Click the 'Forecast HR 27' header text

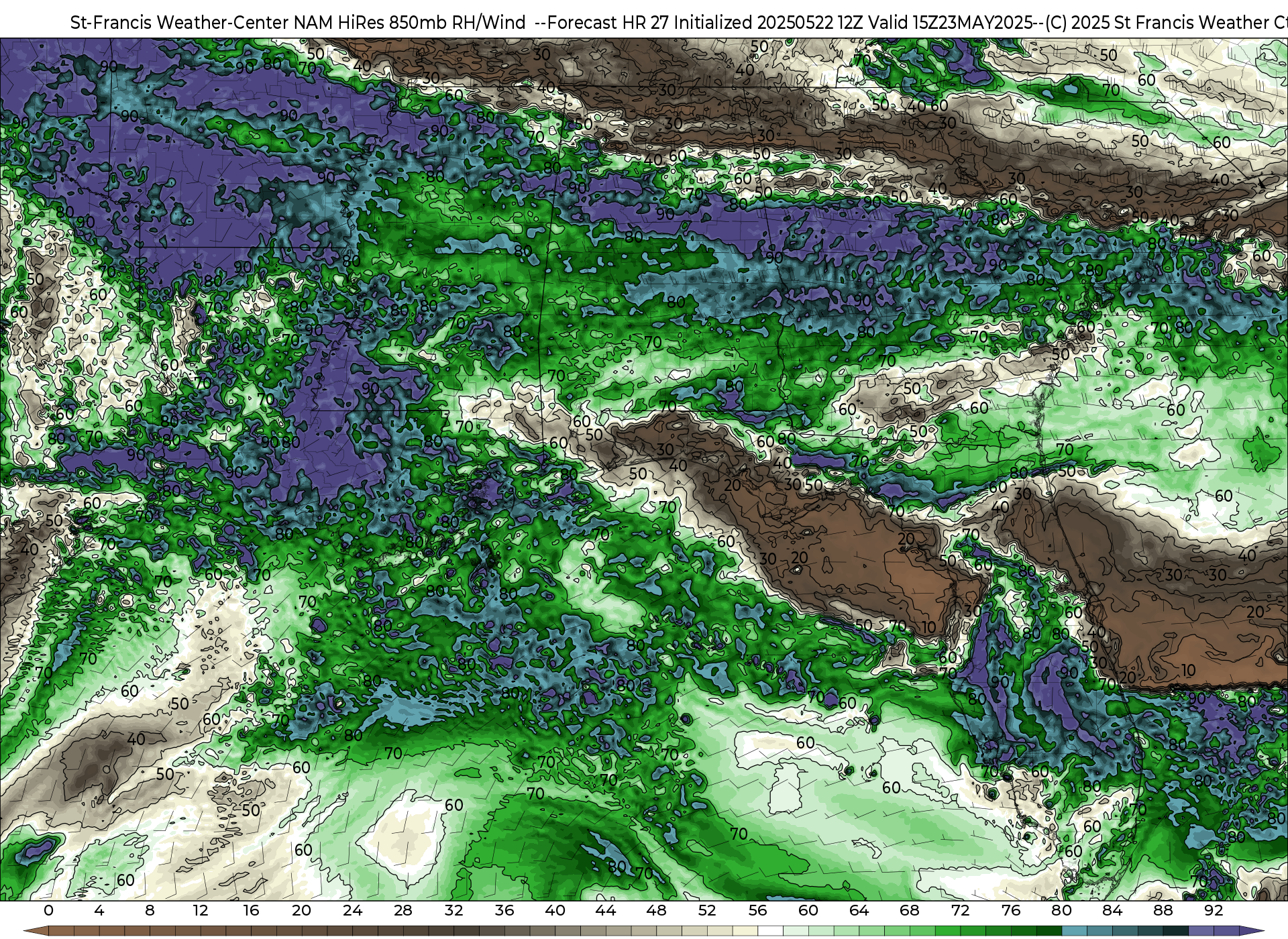(x=608, y=23)
